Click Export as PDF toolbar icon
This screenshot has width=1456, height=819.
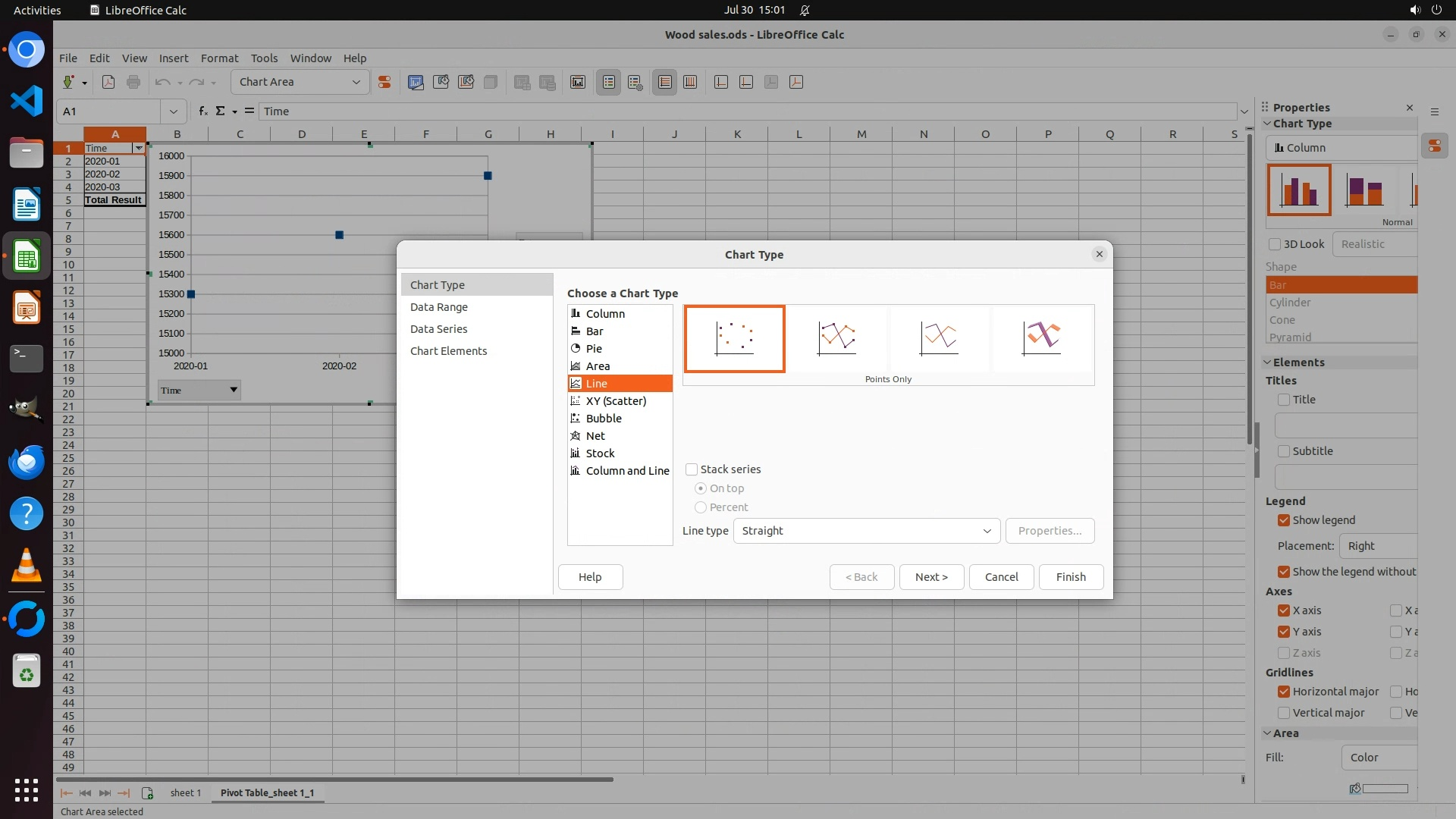coord(108,82)
